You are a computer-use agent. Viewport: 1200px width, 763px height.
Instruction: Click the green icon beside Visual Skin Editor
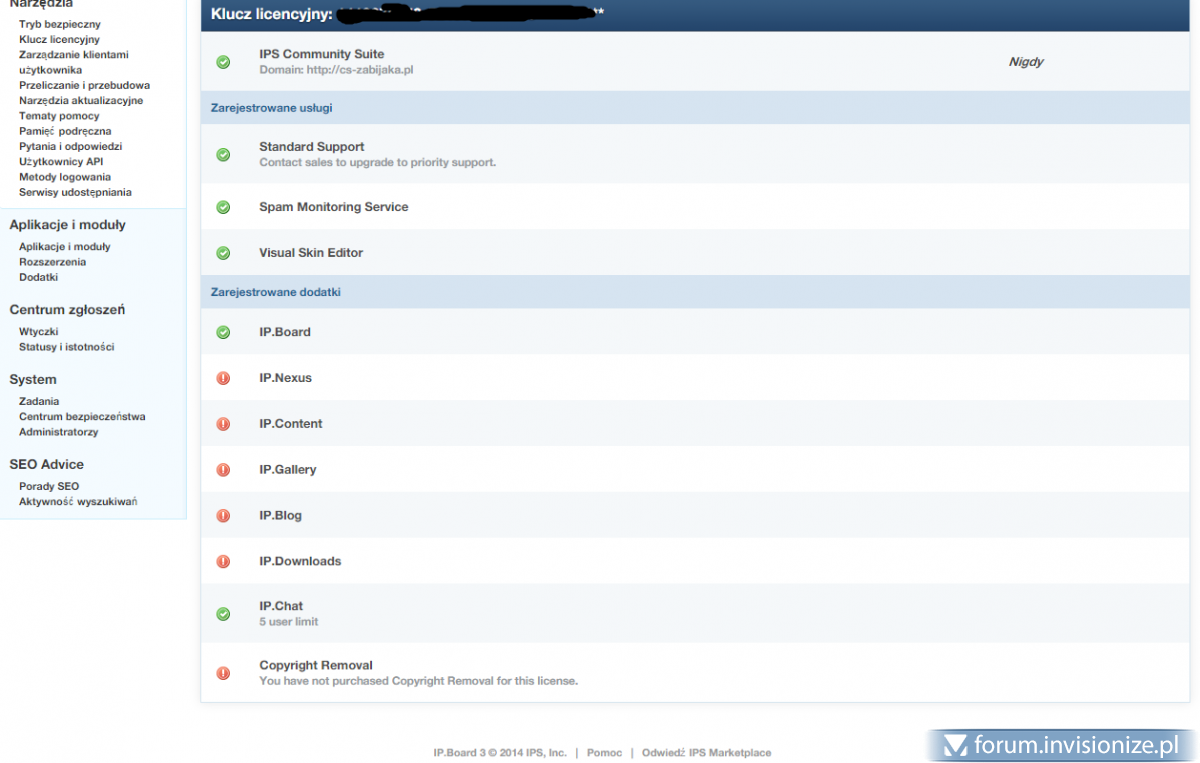pos(223,253)
